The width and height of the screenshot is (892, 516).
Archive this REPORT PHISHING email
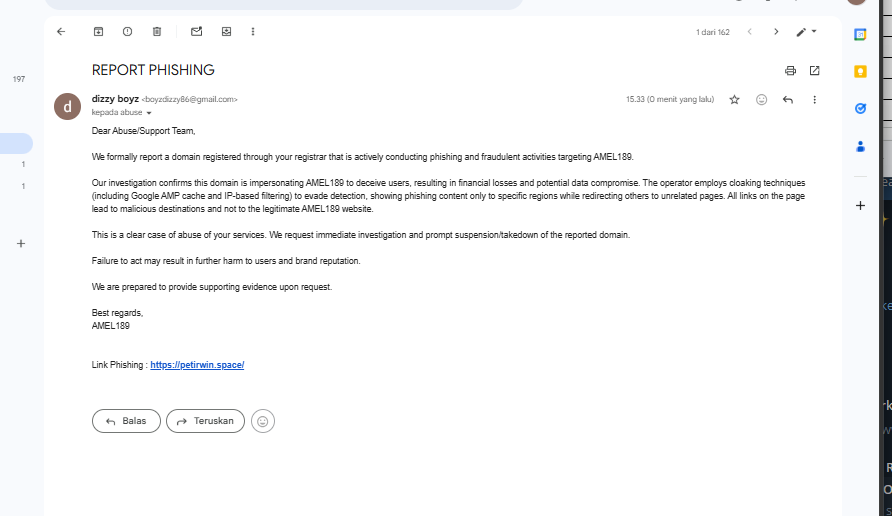(98, 32)
